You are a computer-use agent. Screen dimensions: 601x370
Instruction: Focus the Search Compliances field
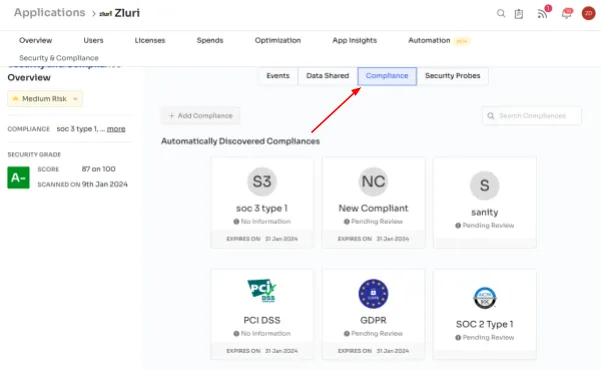[x=532, y=116]
